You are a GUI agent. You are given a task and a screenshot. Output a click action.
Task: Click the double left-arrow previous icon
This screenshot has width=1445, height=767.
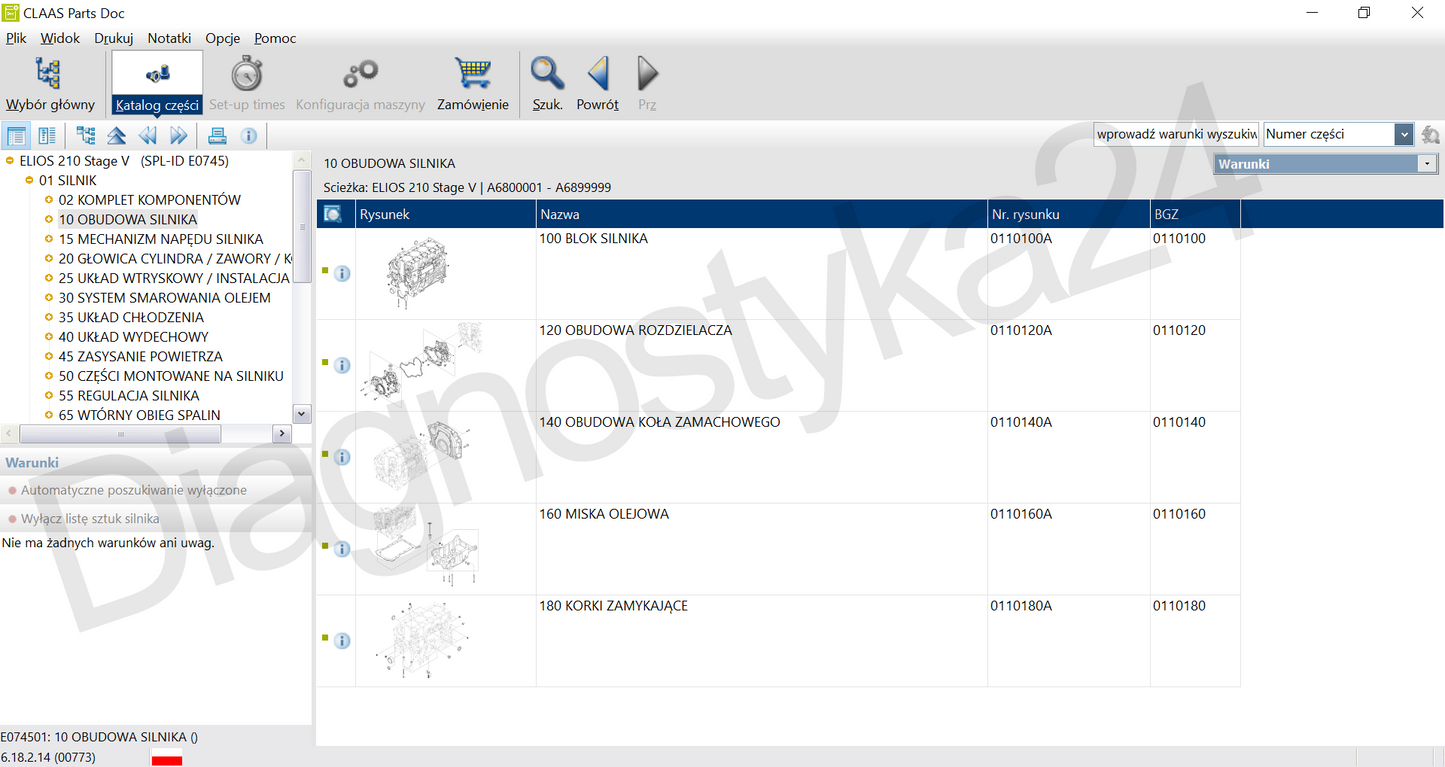[148, 136]
